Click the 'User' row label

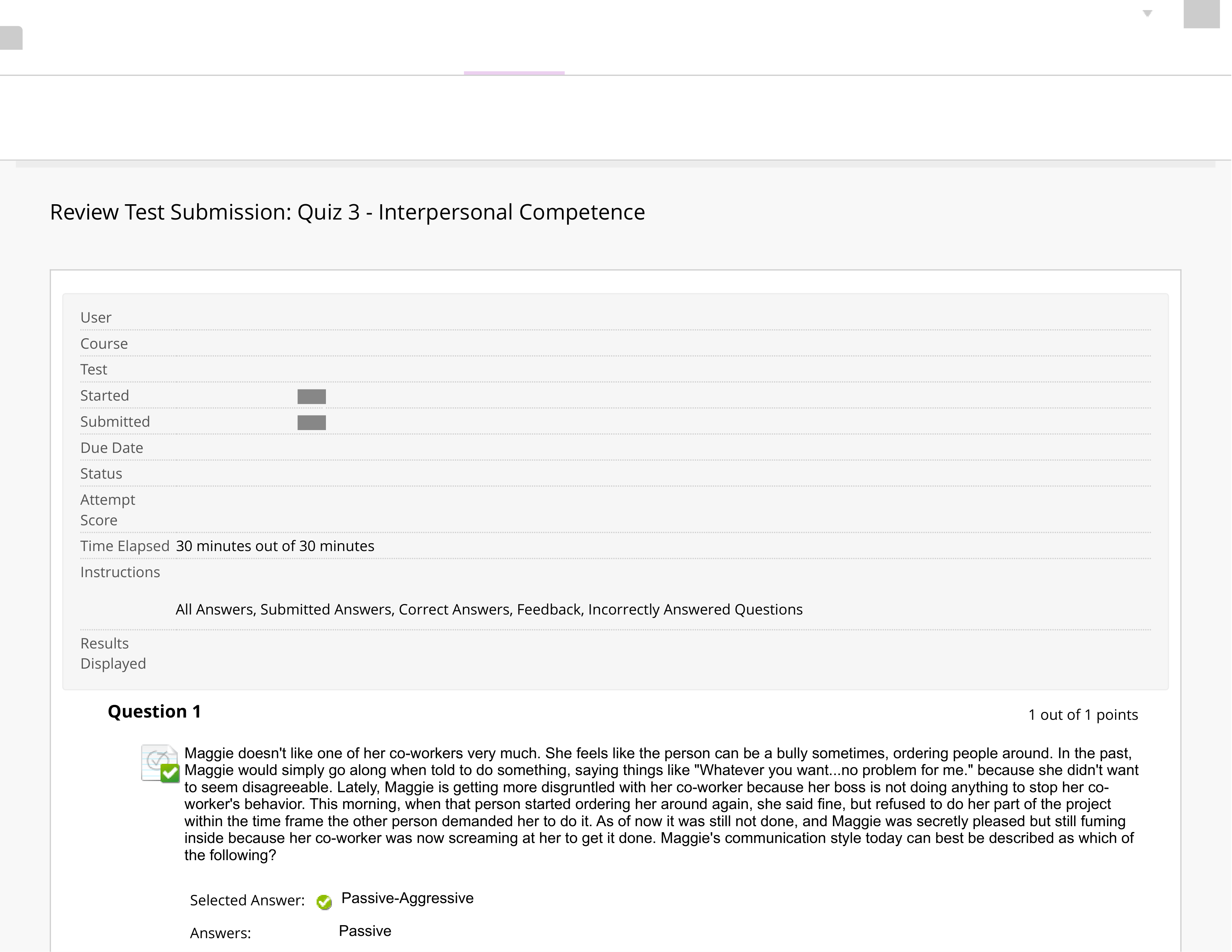[96, 318]
